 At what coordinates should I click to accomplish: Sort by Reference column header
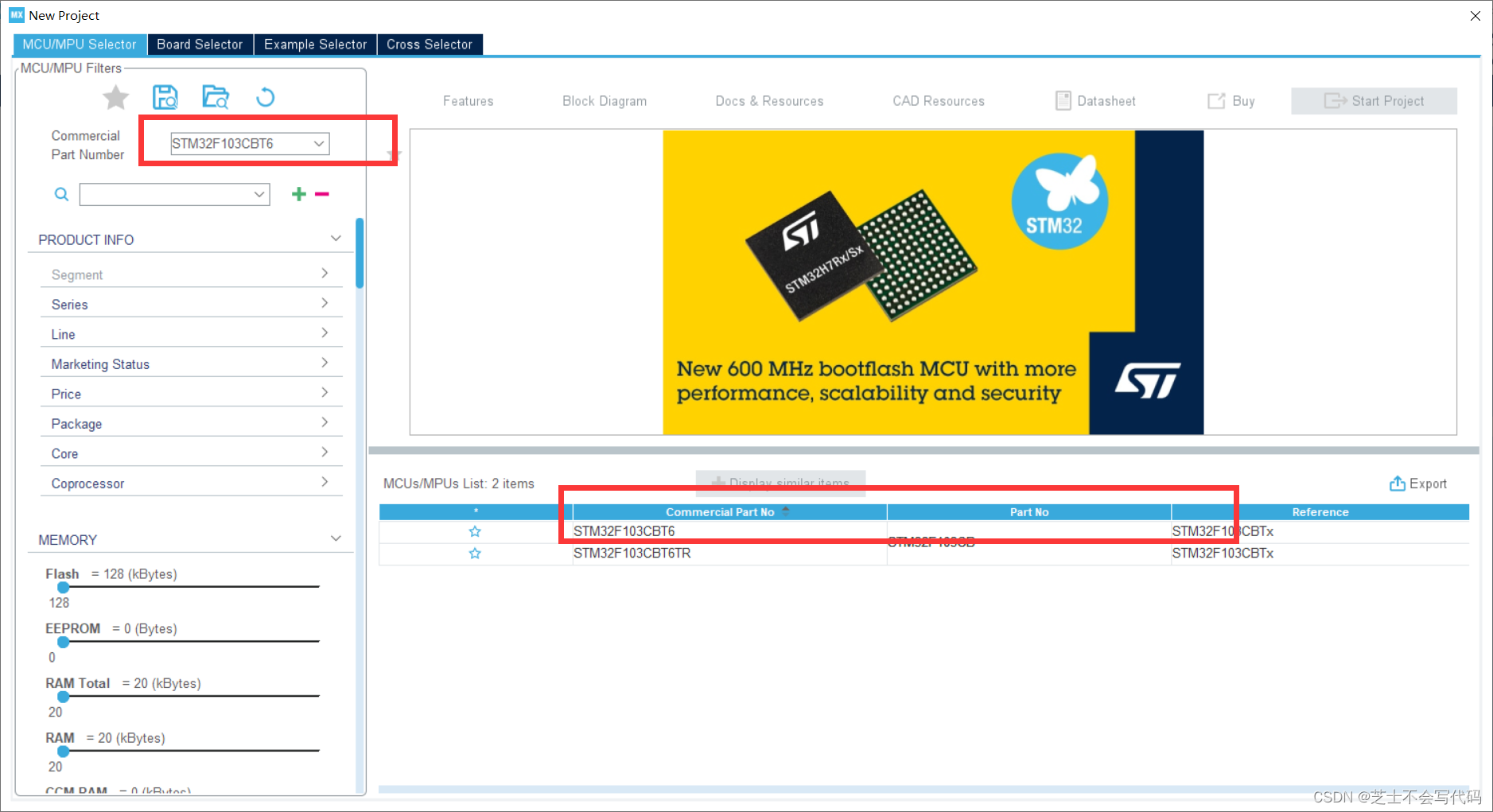1320,512
